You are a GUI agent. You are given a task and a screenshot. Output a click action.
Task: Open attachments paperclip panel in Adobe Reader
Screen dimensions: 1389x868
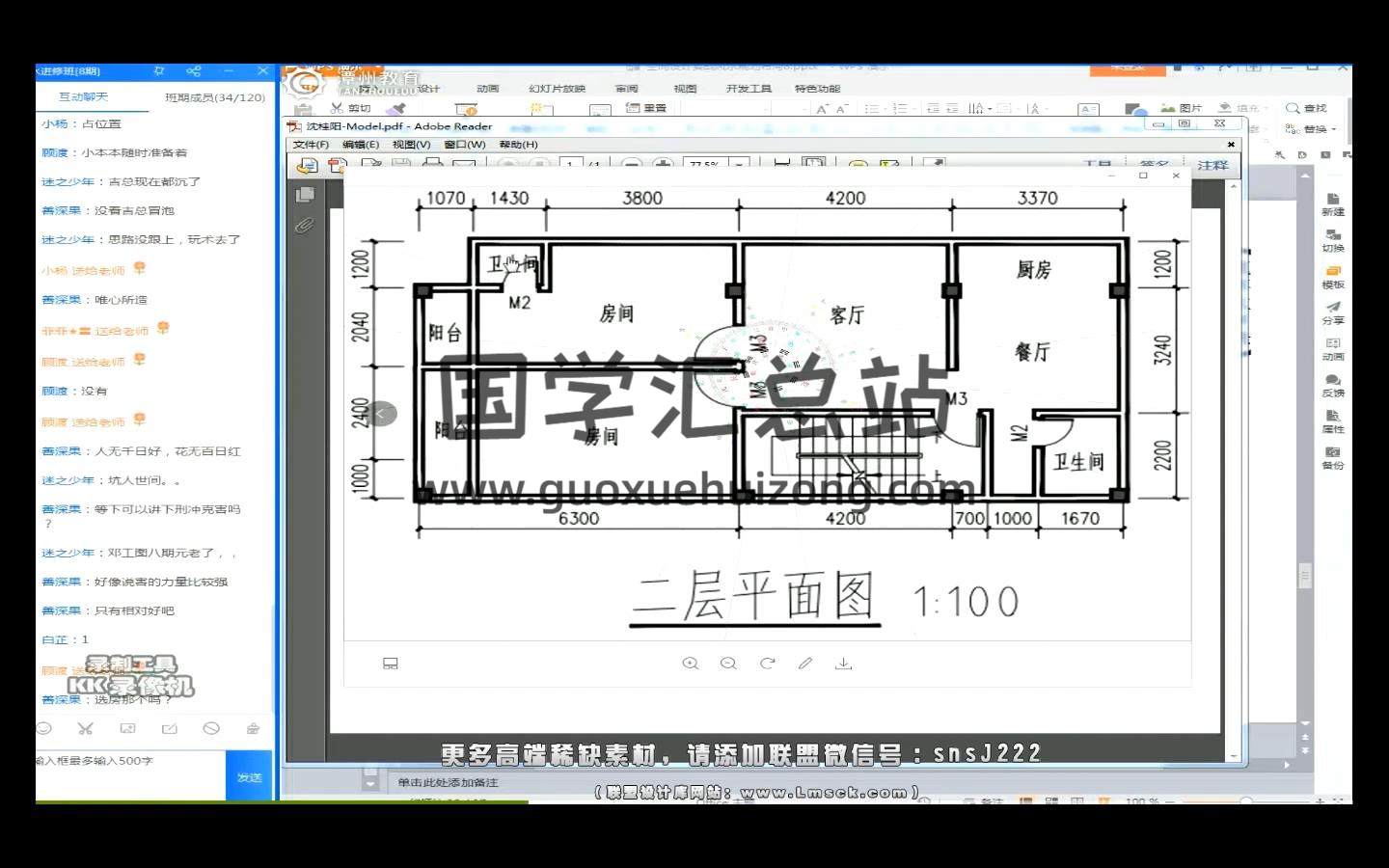coord(305,226)
